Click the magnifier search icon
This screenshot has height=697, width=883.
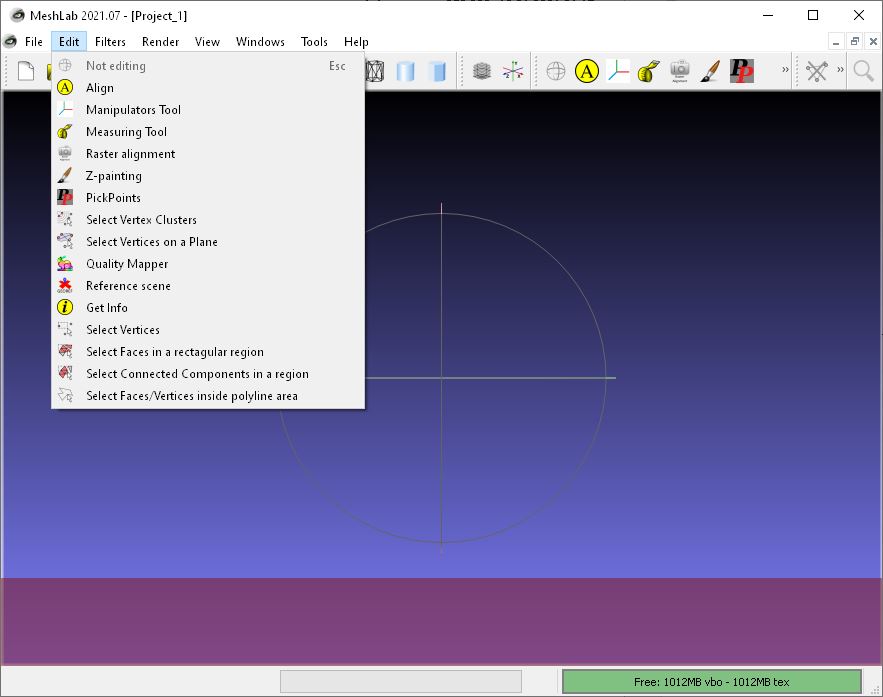click(862, 71)
